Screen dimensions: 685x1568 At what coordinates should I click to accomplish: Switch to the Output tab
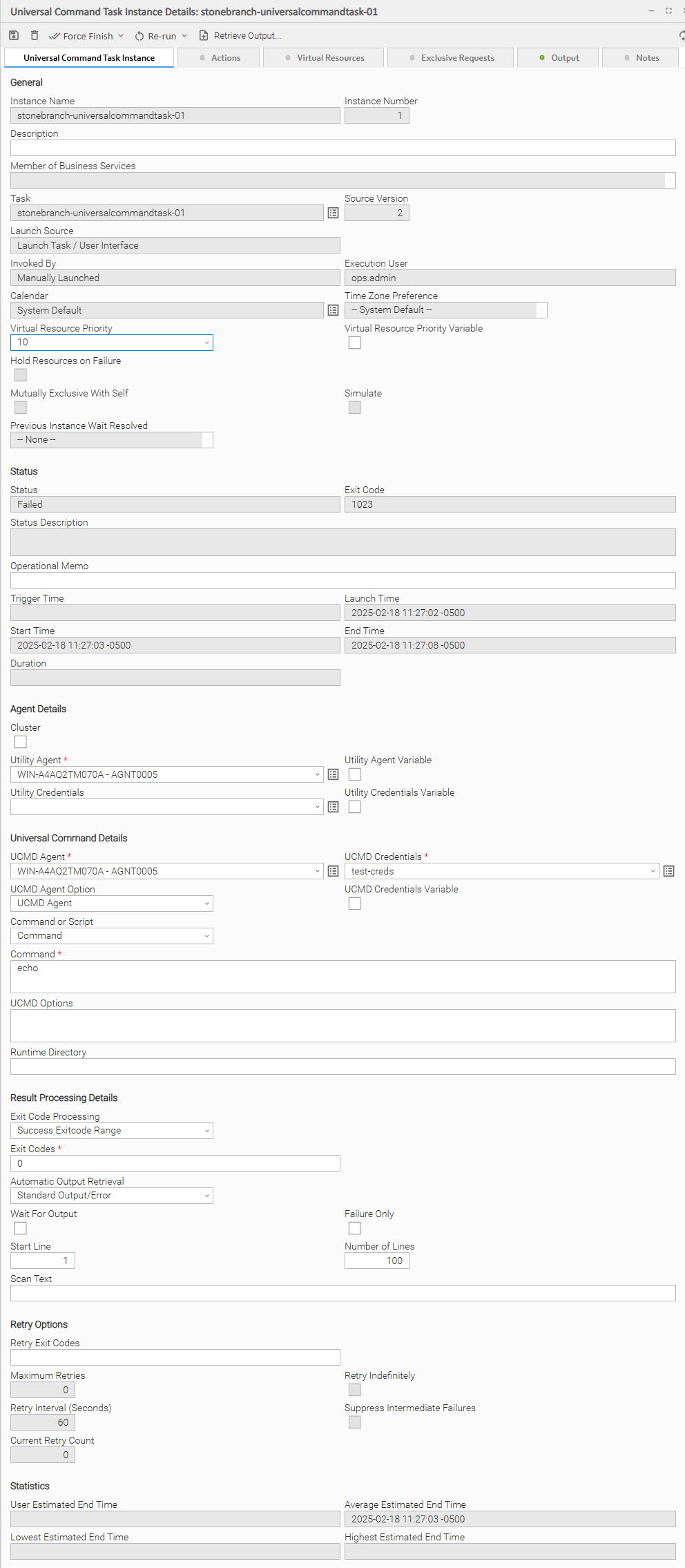click(559, 58)
